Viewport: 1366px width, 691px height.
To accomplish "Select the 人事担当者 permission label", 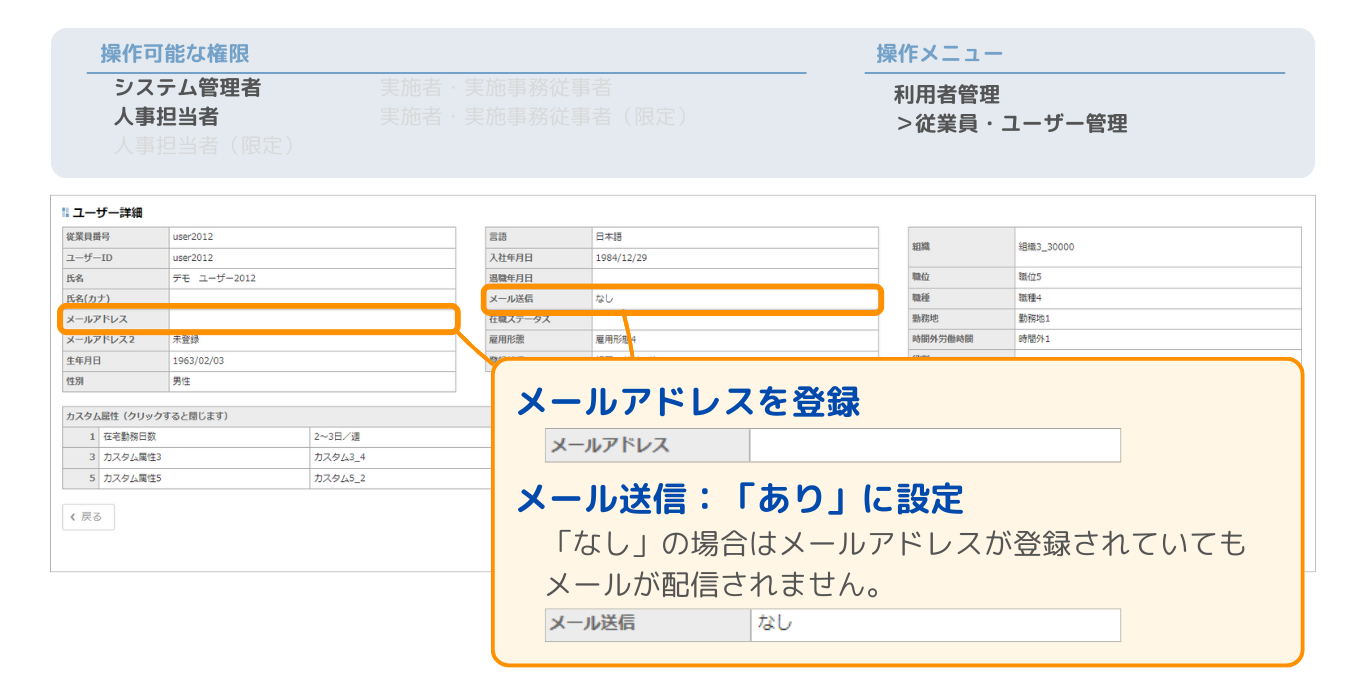I will point(166,117).
